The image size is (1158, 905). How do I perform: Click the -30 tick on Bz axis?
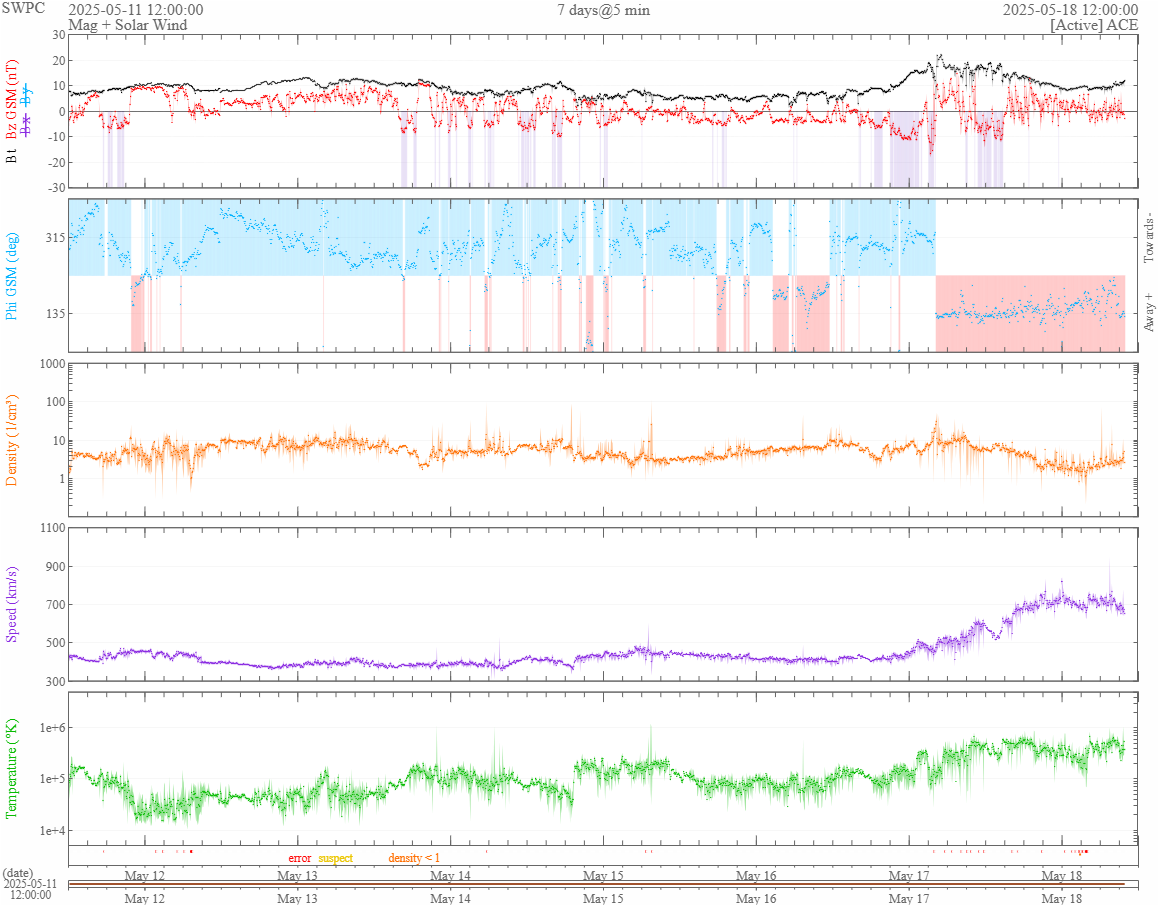tap(57, 188)
